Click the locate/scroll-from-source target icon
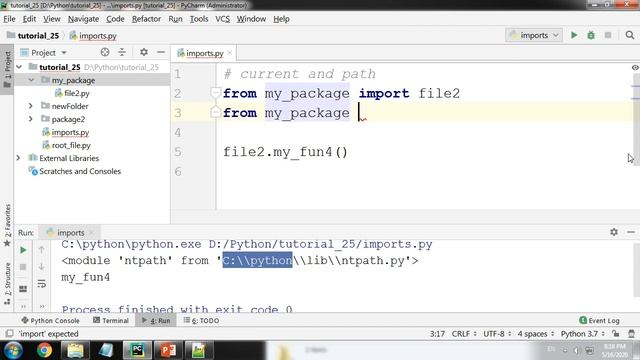This screenshot has height=360, width=640. [105, 52]
